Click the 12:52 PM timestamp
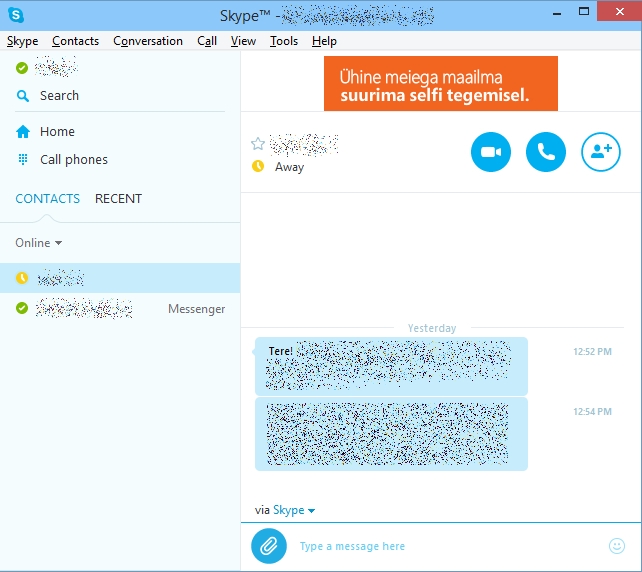 point(592,352)
